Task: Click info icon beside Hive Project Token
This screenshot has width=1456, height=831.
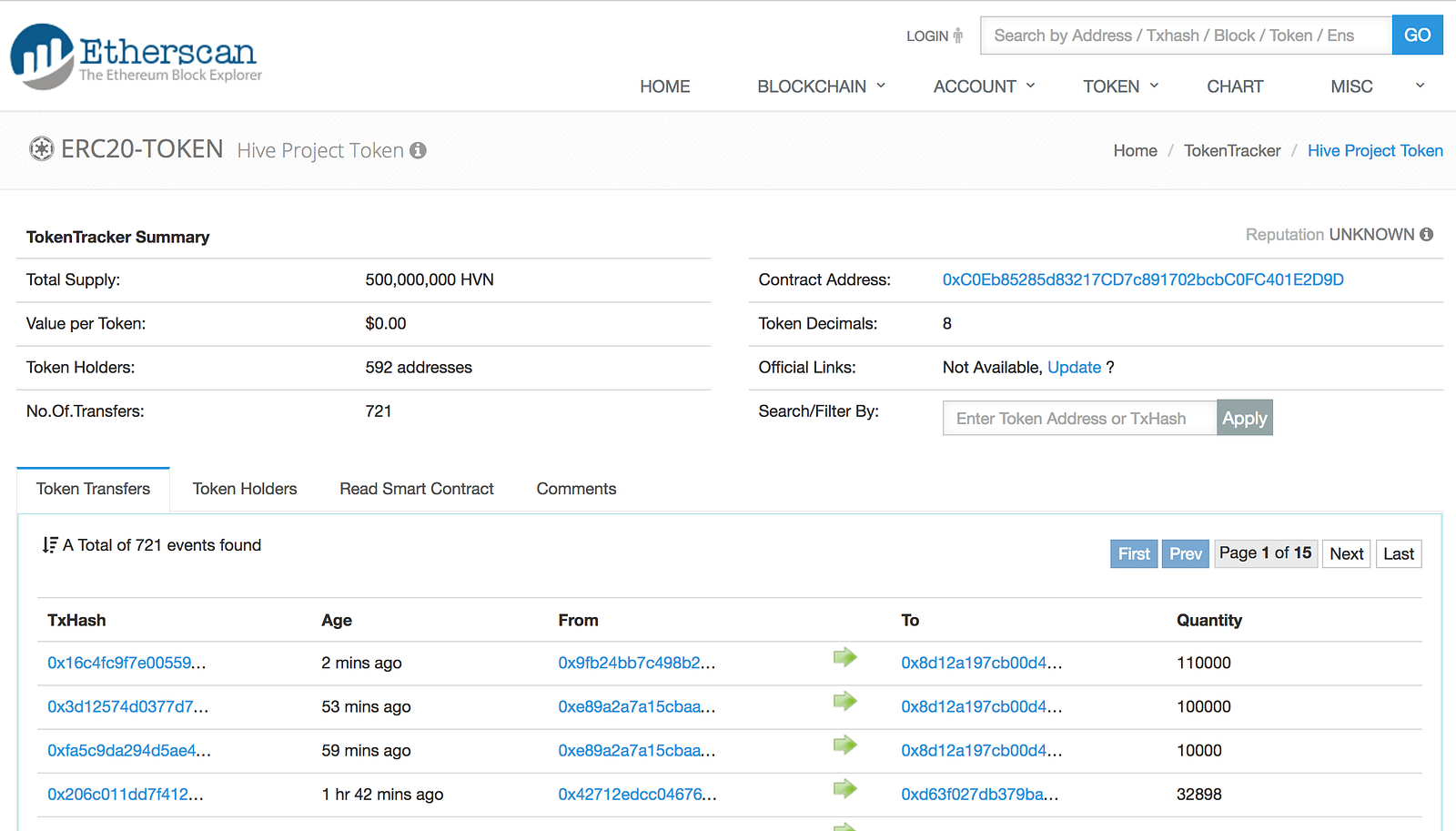Action: coord(418,150)
